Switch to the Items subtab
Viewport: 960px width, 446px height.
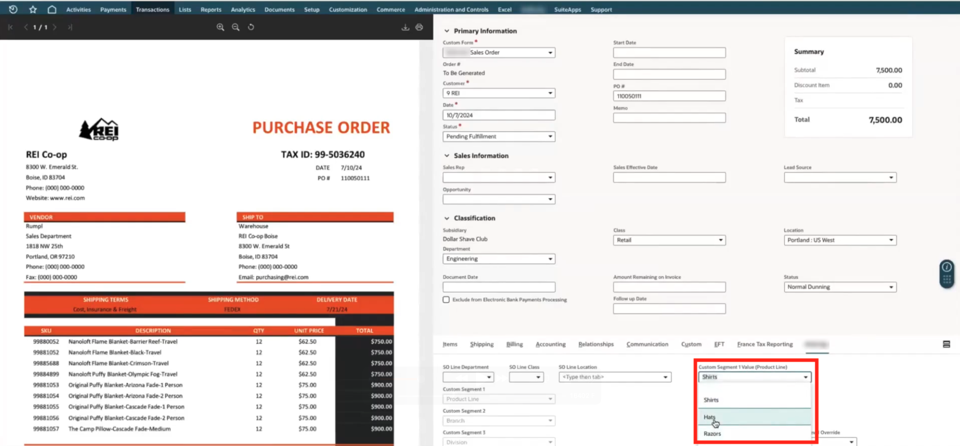click(450, 344)
